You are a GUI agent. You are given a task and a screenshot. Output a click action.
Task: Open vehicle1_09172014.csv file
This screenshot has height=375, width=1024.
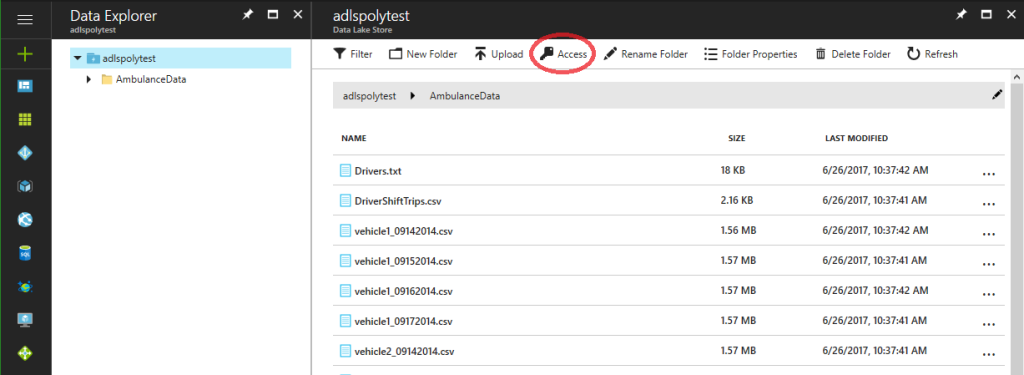coord(403,321)
